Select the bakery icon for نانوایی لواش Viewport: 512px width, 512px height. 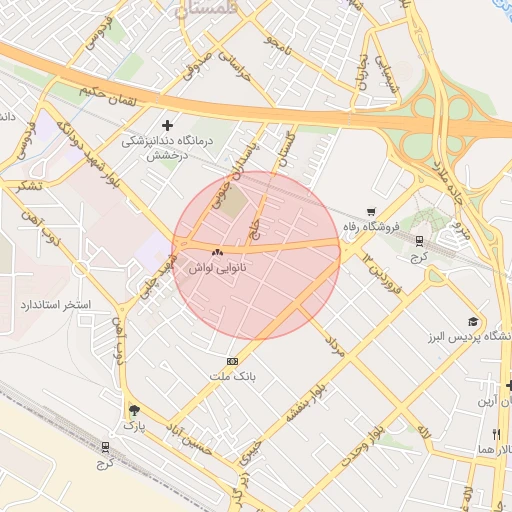pos(217,253)
